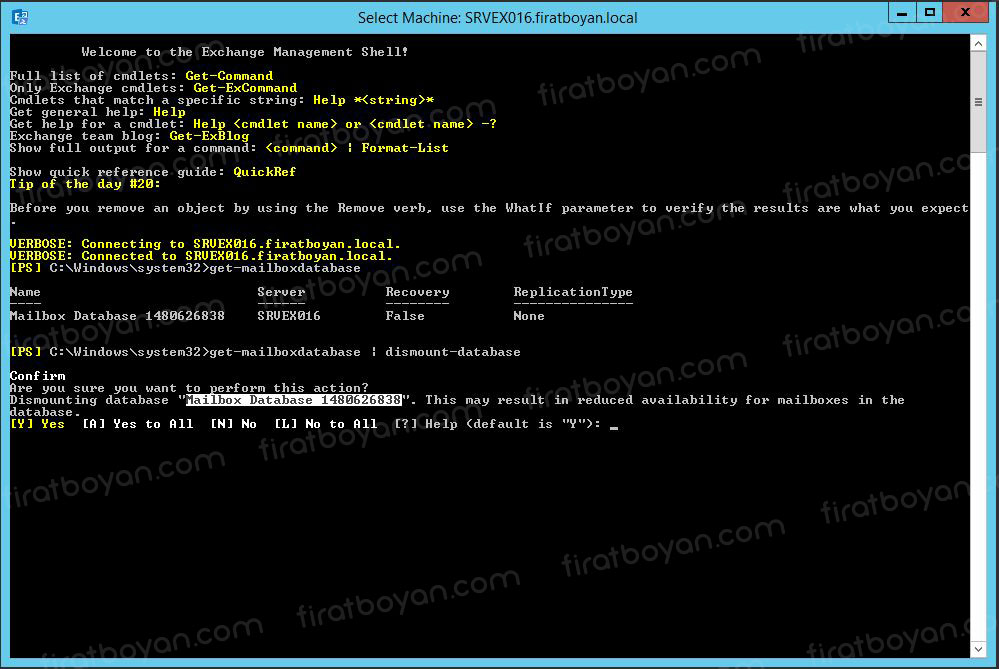Click the '[Y] Yes' option text
Image resolution: width=999 pixels, height=669 pixels.
(38, 424)
